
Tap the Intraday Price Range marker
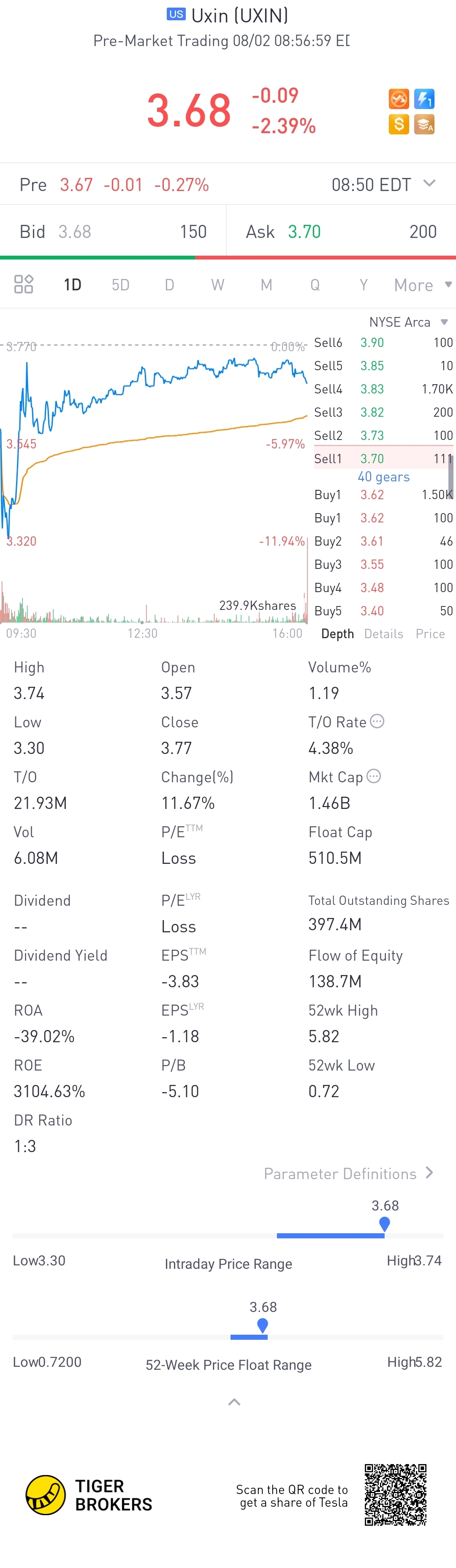(x=384, y=1224)
